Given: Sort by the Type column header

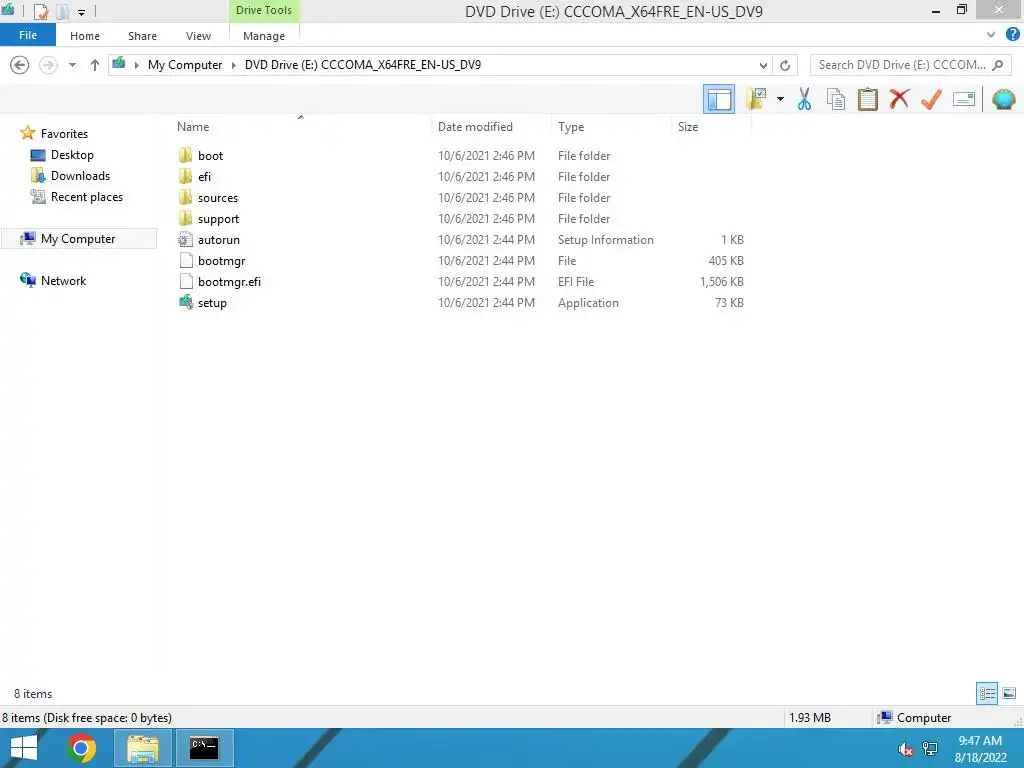Looking at the screenshot, I should pos(571,127).
